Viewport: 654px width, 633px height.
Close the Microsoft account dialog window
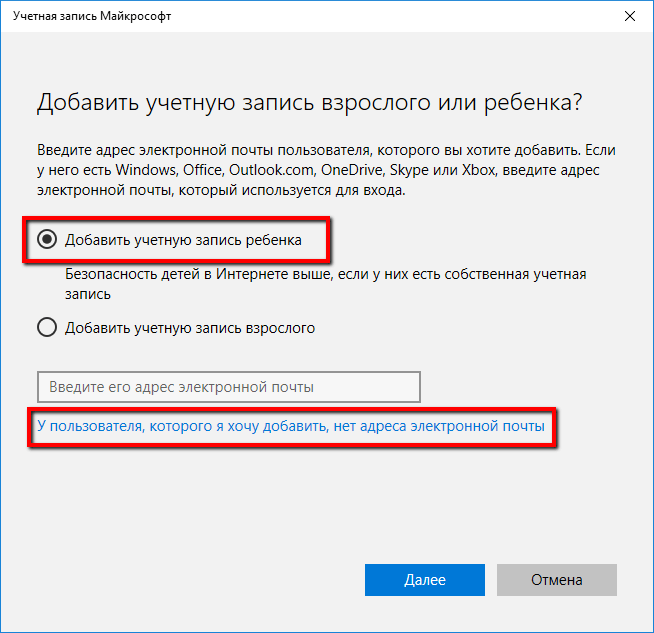(629, 16)
